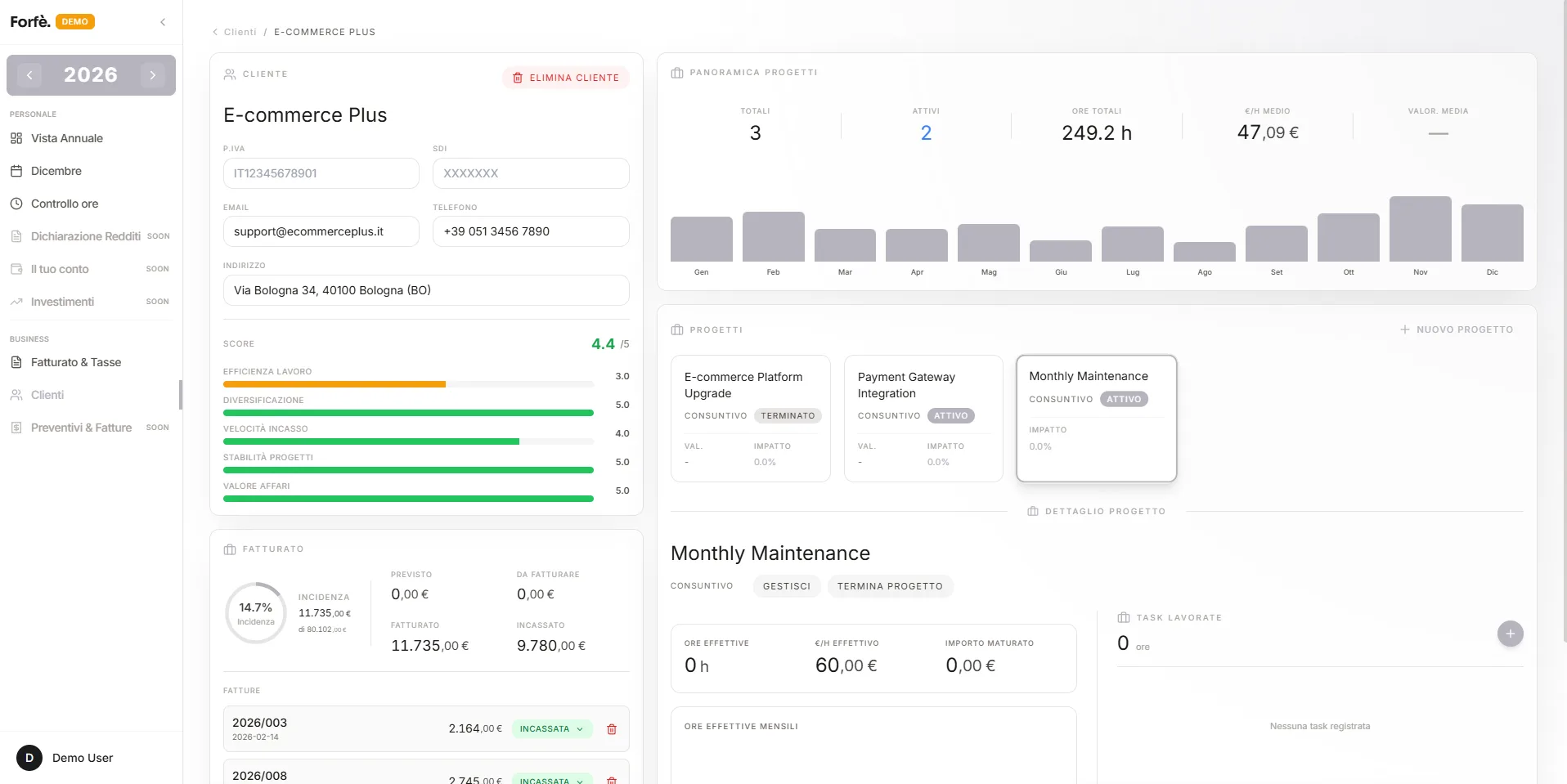The width and height of the screenshot is (1567, 784).
Task: Delete invoice 2026/003 with trash icon
Action: 612,729
